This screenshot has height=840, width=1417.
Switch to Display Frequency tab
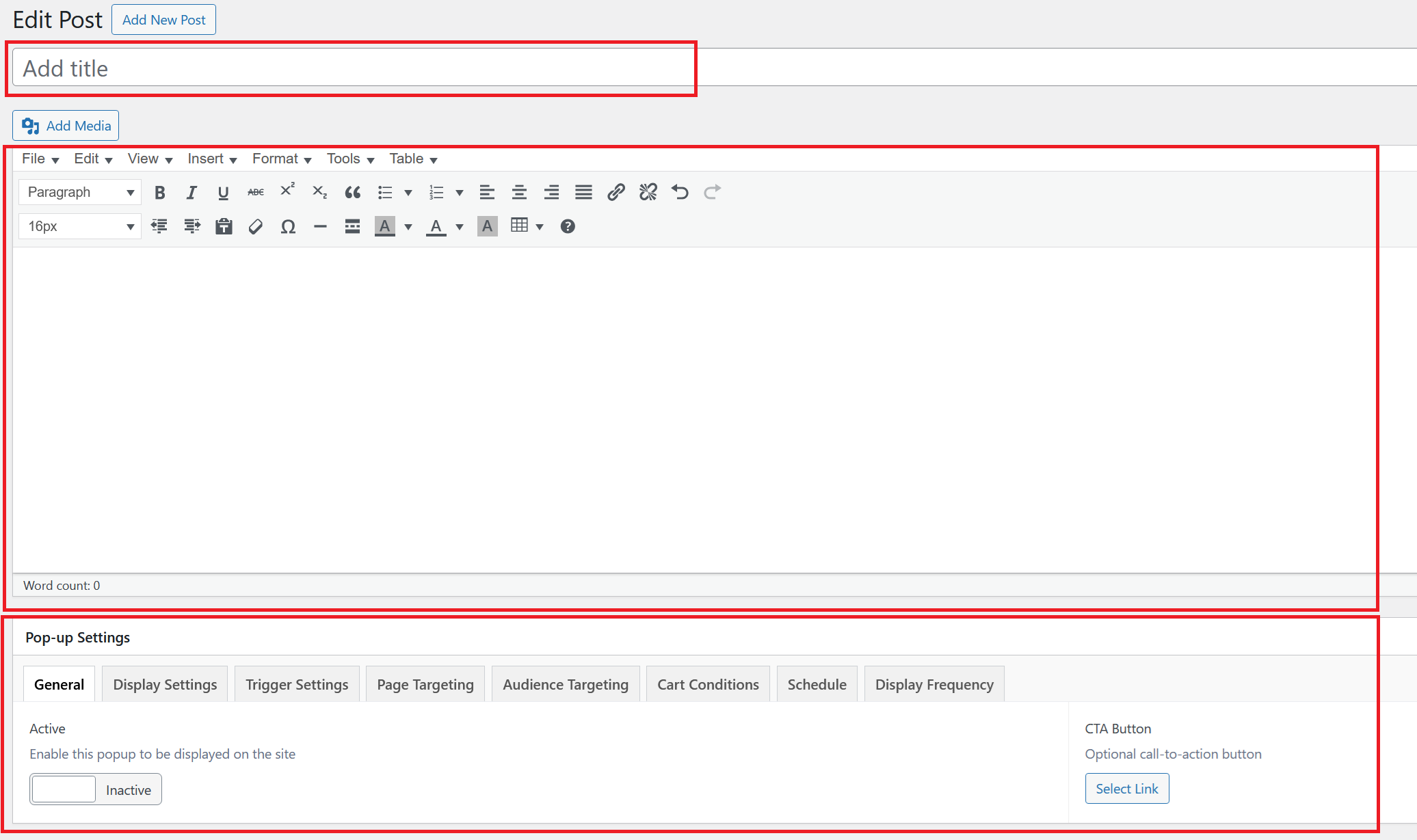pyautogui.click(x=934, y=684)
